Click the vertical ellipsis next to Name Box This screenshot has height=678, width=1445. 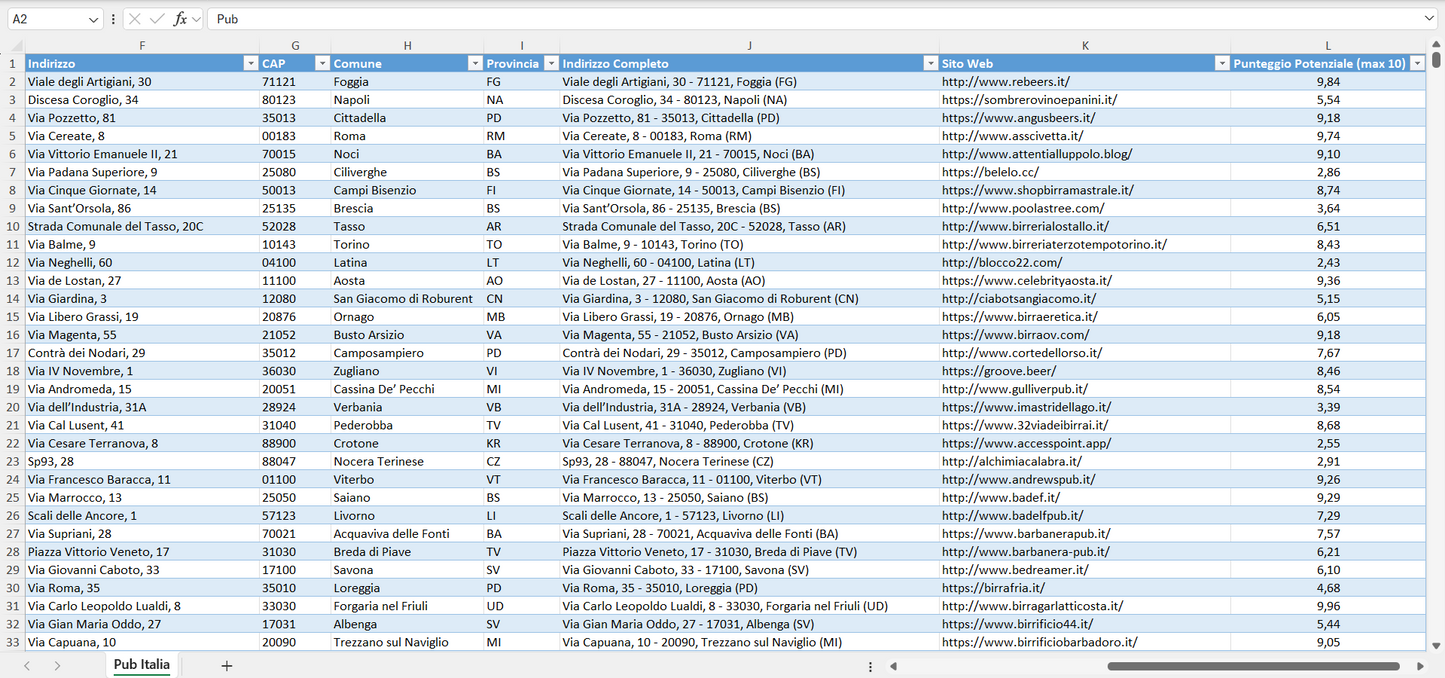point(114,18)
